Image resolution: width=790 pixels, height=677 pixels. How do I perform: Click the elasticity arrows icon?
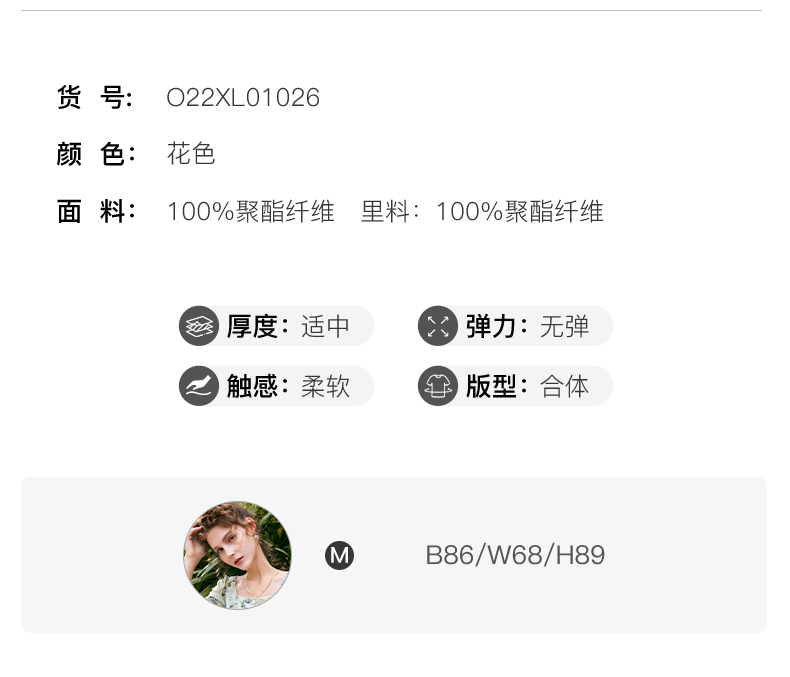(438, 326)
